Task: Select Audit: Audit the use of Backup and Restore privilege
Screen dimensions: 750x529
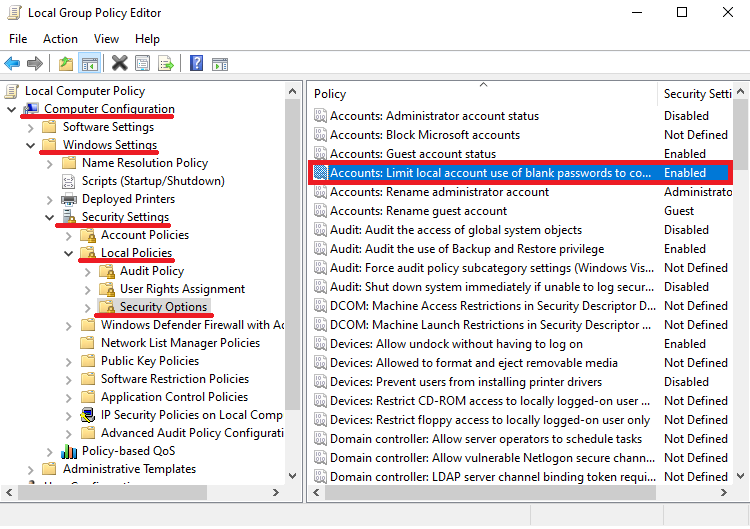Action: coord(467,249)
